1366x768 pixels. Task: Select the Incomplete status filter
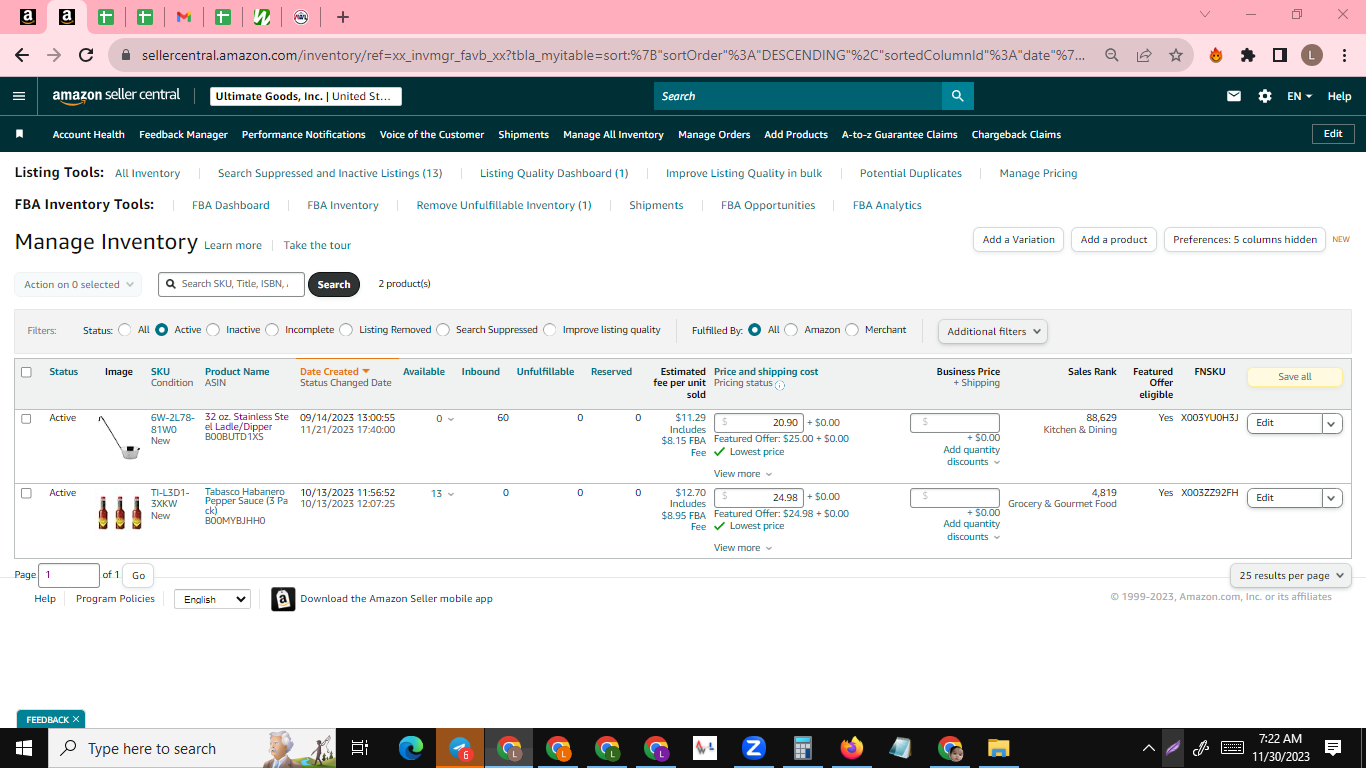coord(272,329)
